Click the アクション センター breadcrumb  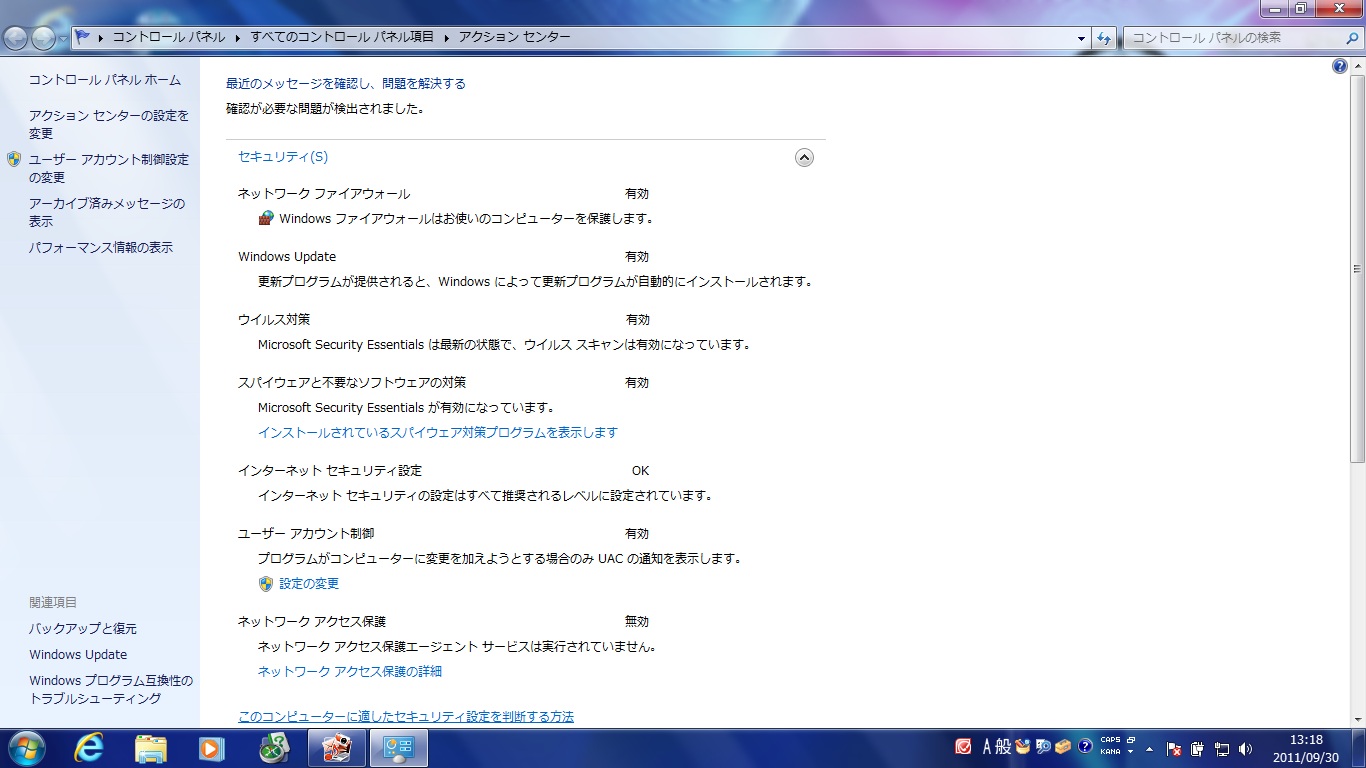click(515, 37)
